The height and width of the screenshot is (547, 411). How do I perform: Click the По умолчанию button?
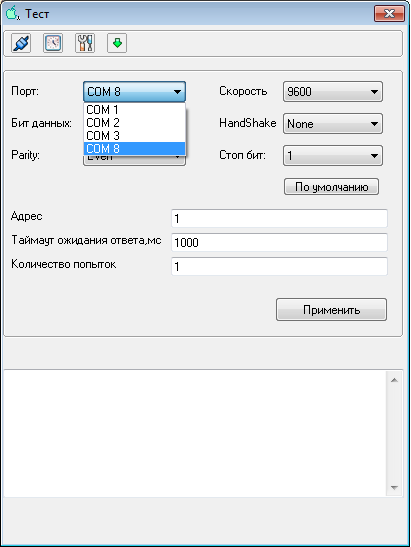point(331,187)
